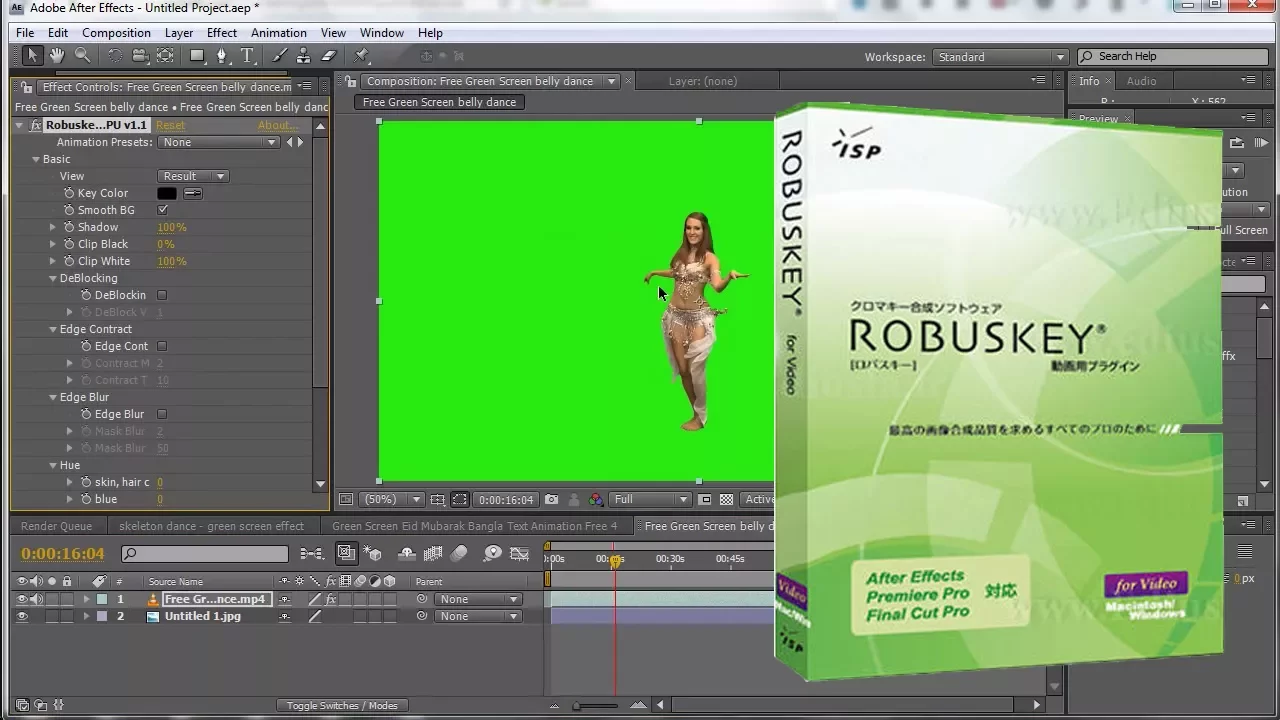Open show channel RGB icon
Screen dimensions: 1280x720
596,499
